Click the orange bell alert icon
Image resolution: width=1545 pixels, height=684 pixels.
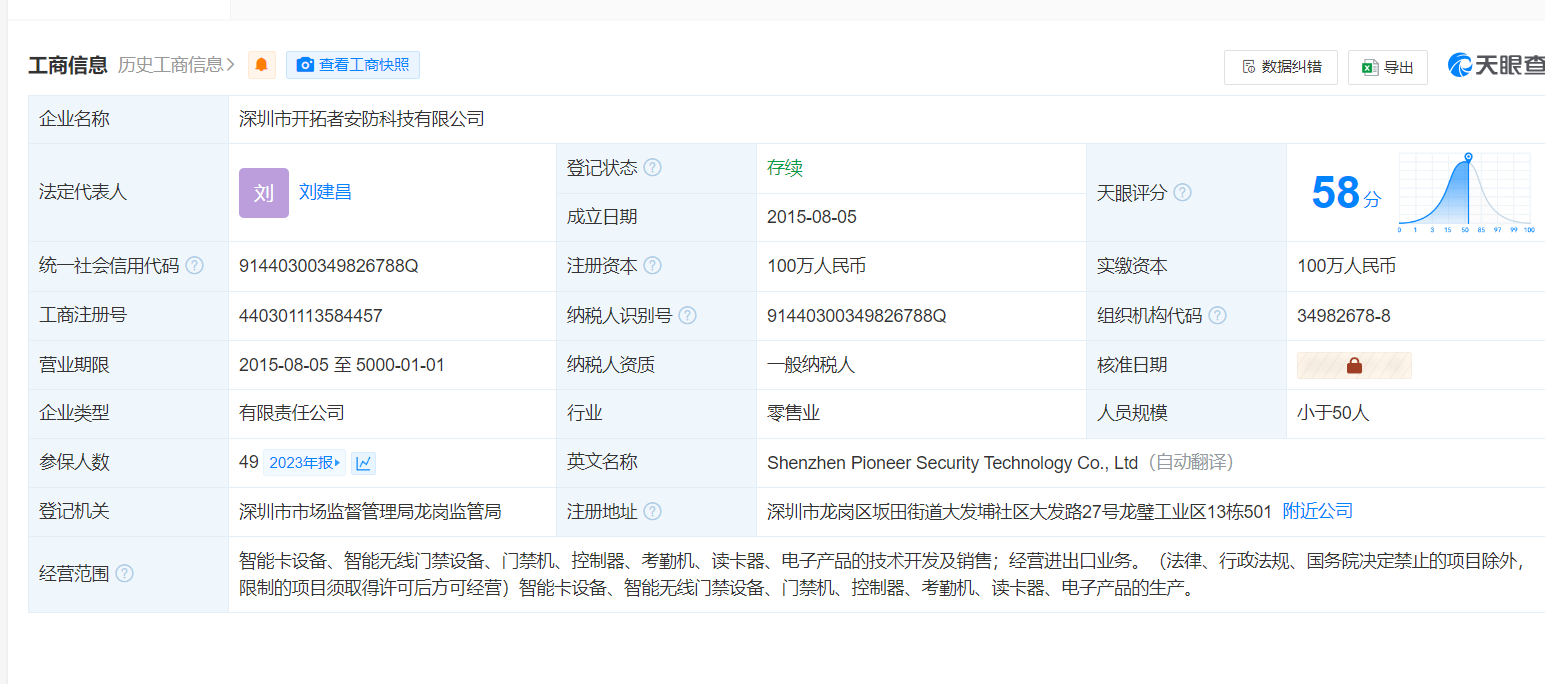pyautogui.click(x=262, y=65)
